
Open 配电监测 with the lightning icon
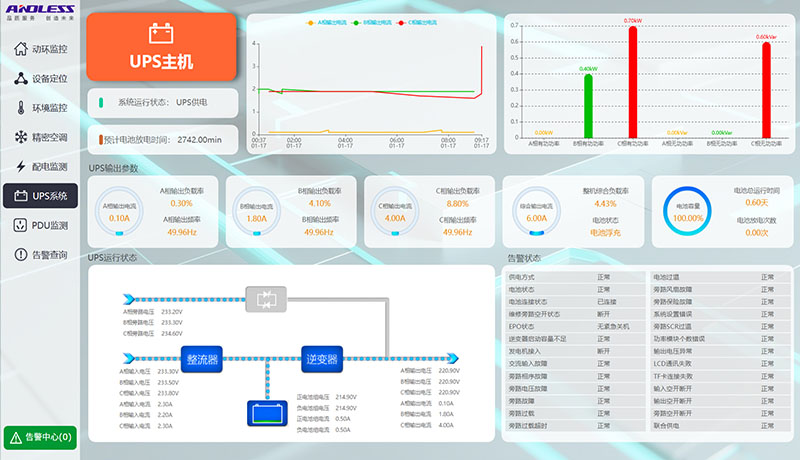coord(41,166)
